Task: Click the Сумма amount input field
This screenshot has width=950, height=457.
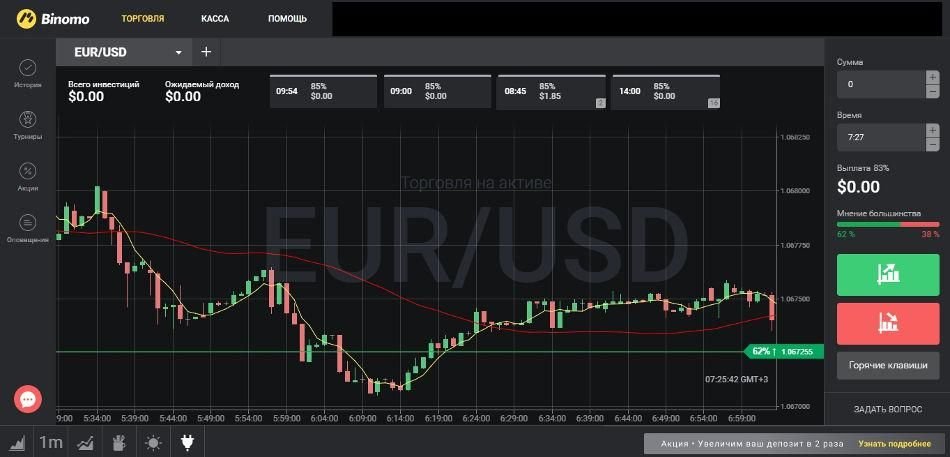Action: coord(882,84)
